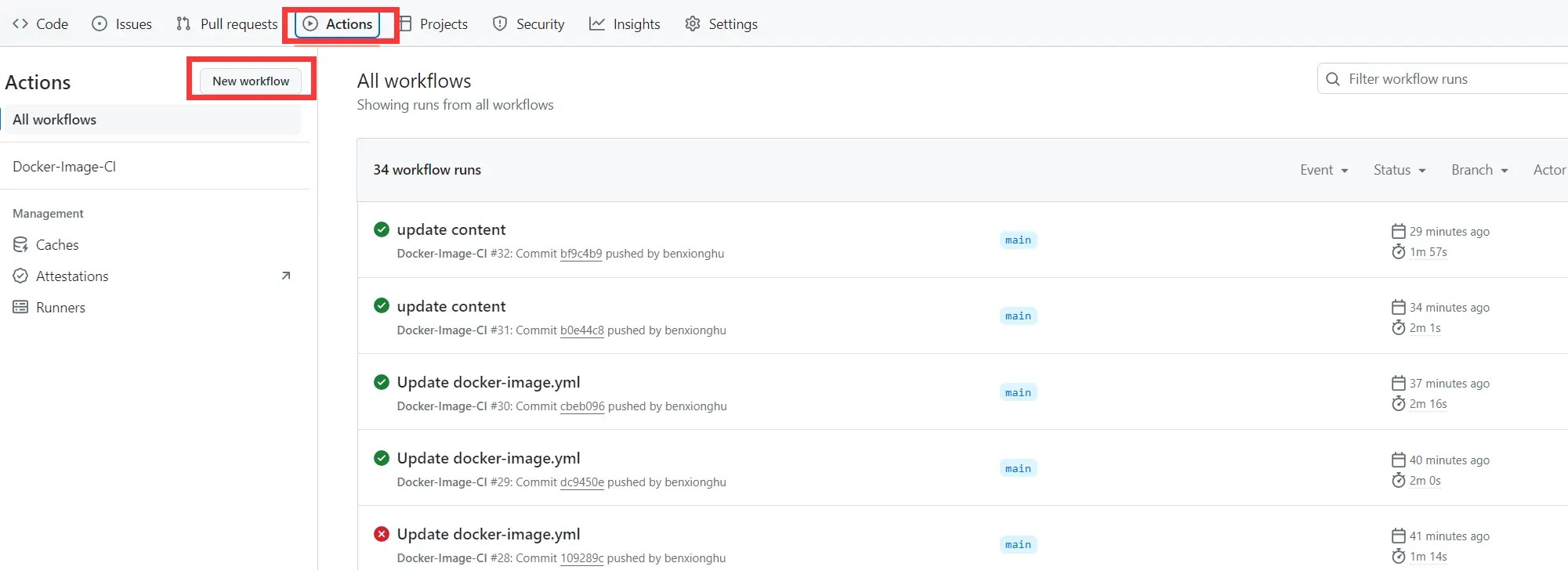The image size is (1568, 570).
Task: Click the stopwatch icon beside 2m 1s
Action: tap(1399, 327)
